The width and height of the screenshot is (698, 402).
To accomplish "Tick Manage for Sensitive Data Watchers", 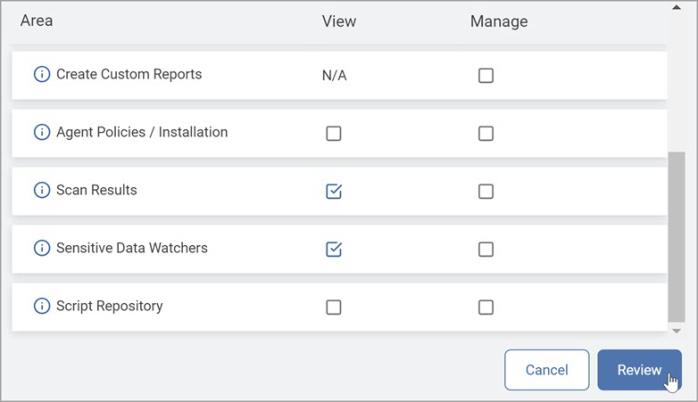I will point(485,249).
